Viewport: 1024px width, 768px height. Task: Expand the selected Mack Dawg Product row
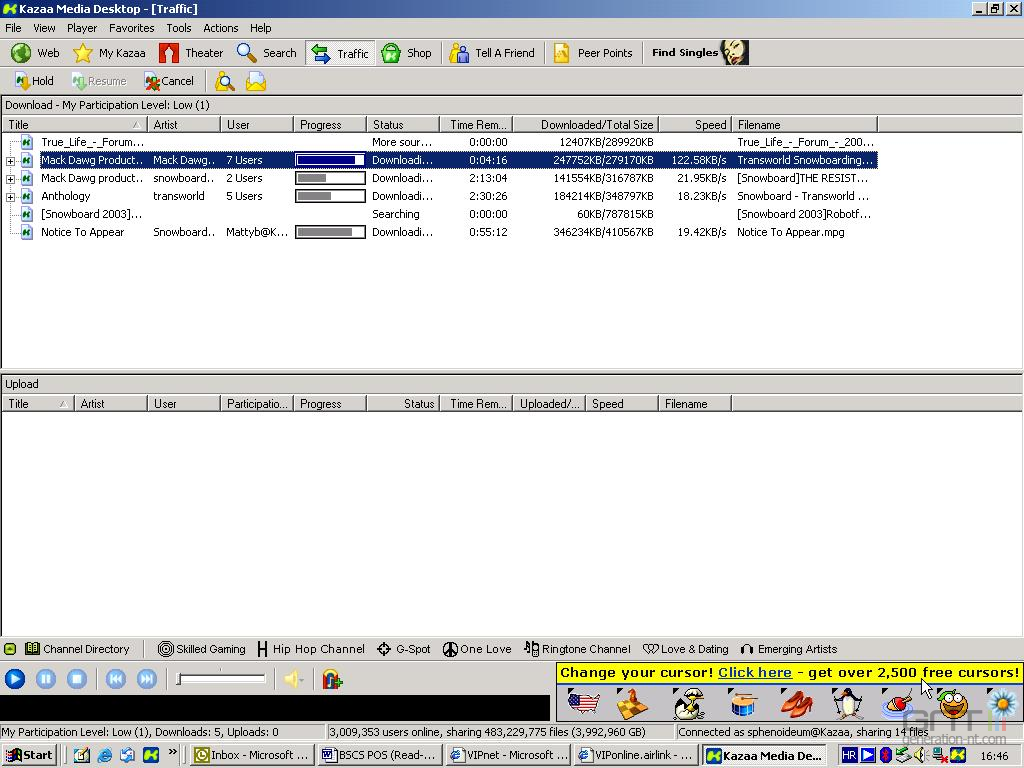(x=10, y=161)
